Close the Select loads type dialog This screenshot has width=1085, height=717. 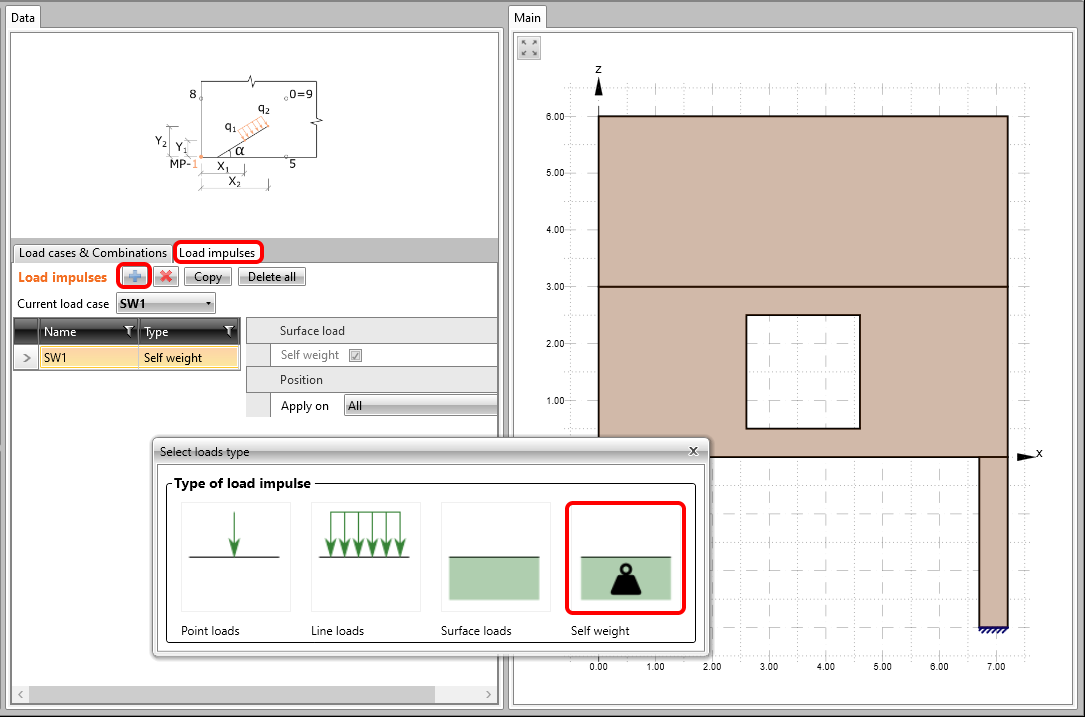pos(693,451)
